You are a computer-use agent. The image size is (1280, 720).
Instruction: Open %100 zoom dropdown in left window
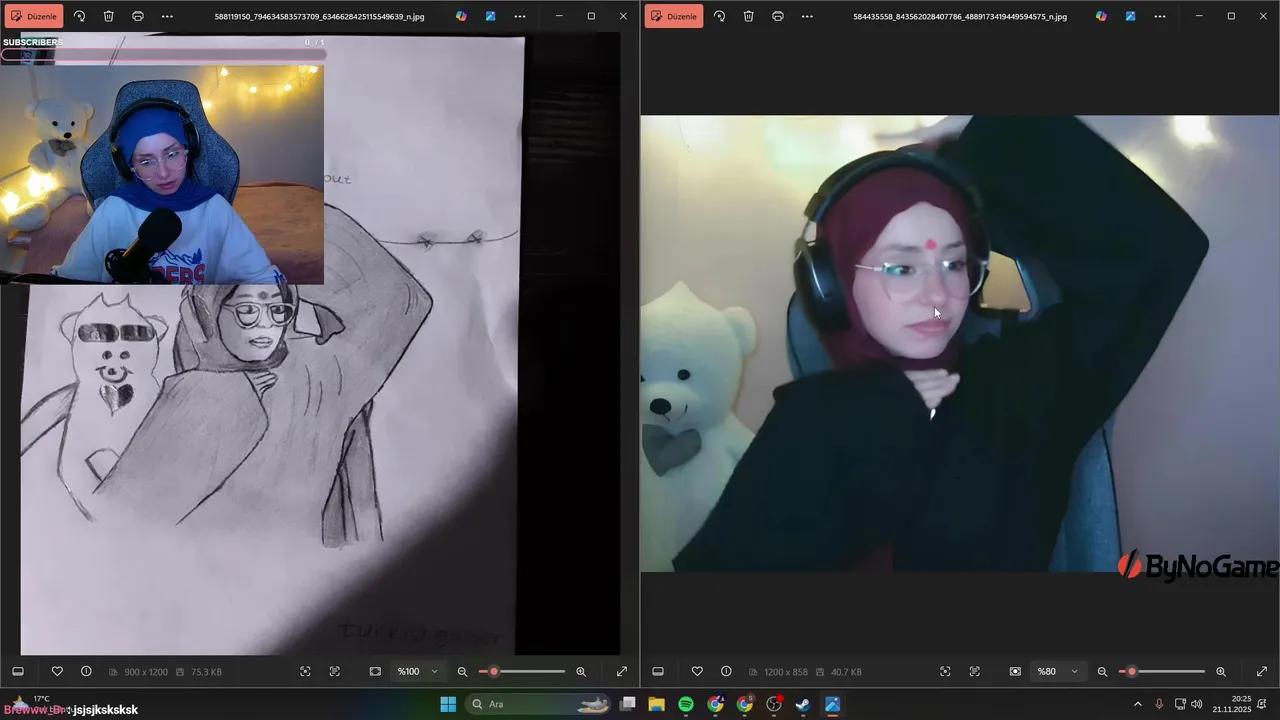click(x=418, y=671)
